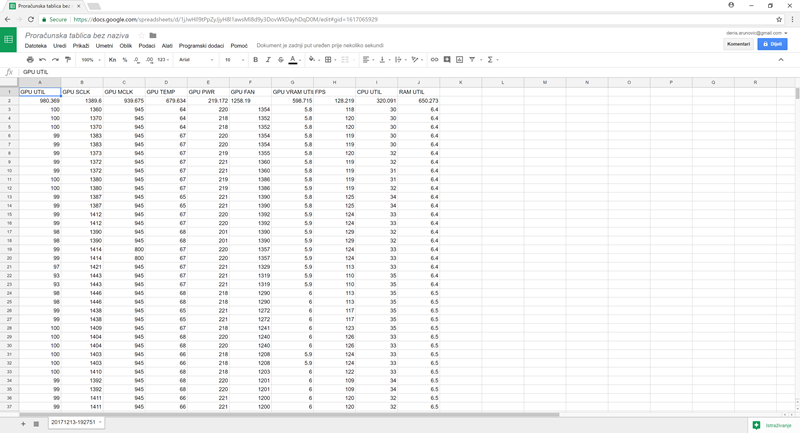Open the Prikaži menu

(81, 45)
